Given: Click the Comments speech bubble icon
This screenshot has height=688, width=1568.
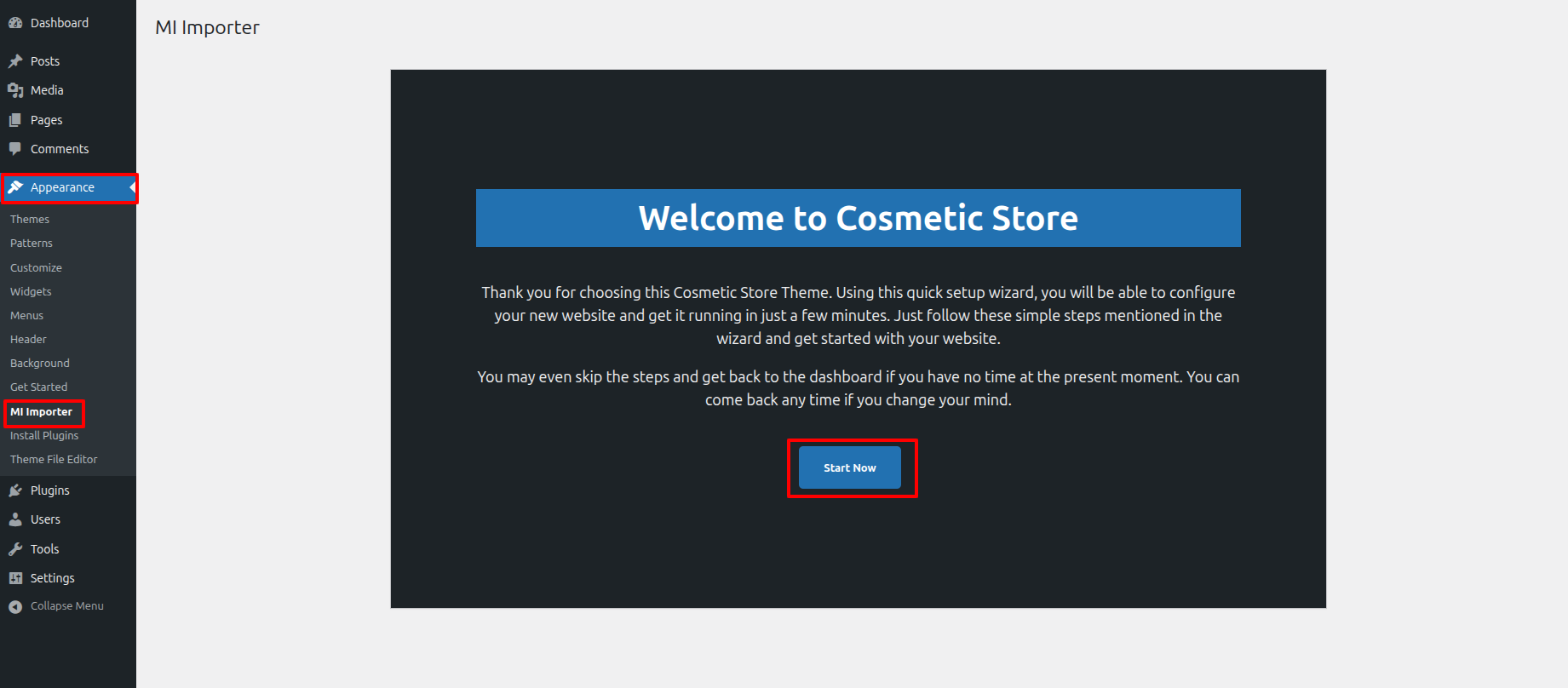Looking at the screenshot, I should pyautogui.click(x=15, y=149).
